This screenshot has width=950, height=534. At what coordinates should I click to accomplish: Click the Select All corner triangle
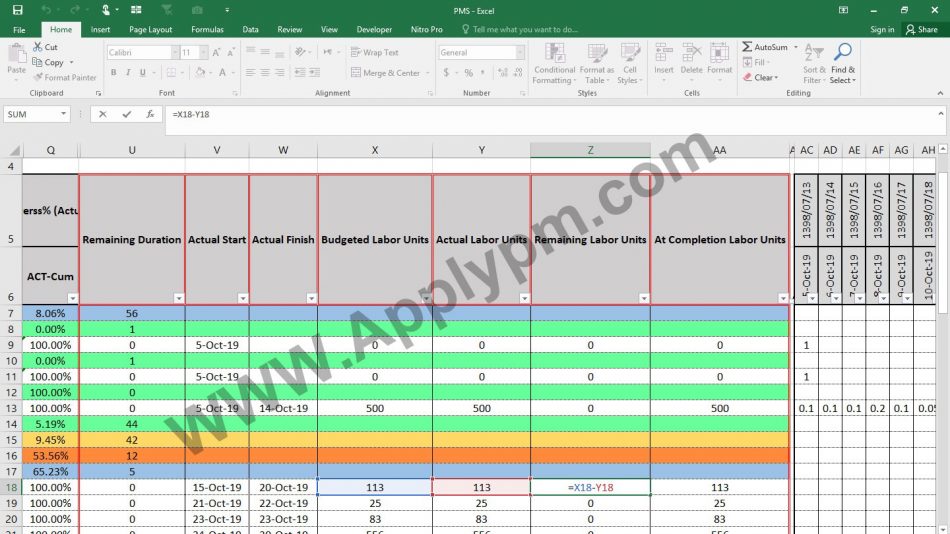[x=13, y=150]
